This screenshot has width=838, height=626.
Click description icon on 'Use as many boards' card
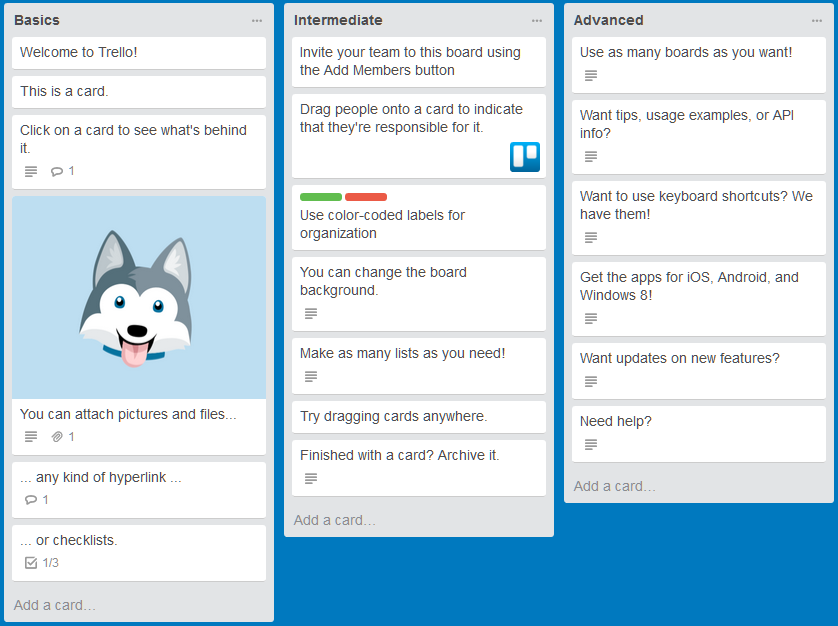click(x=591, y=75)
